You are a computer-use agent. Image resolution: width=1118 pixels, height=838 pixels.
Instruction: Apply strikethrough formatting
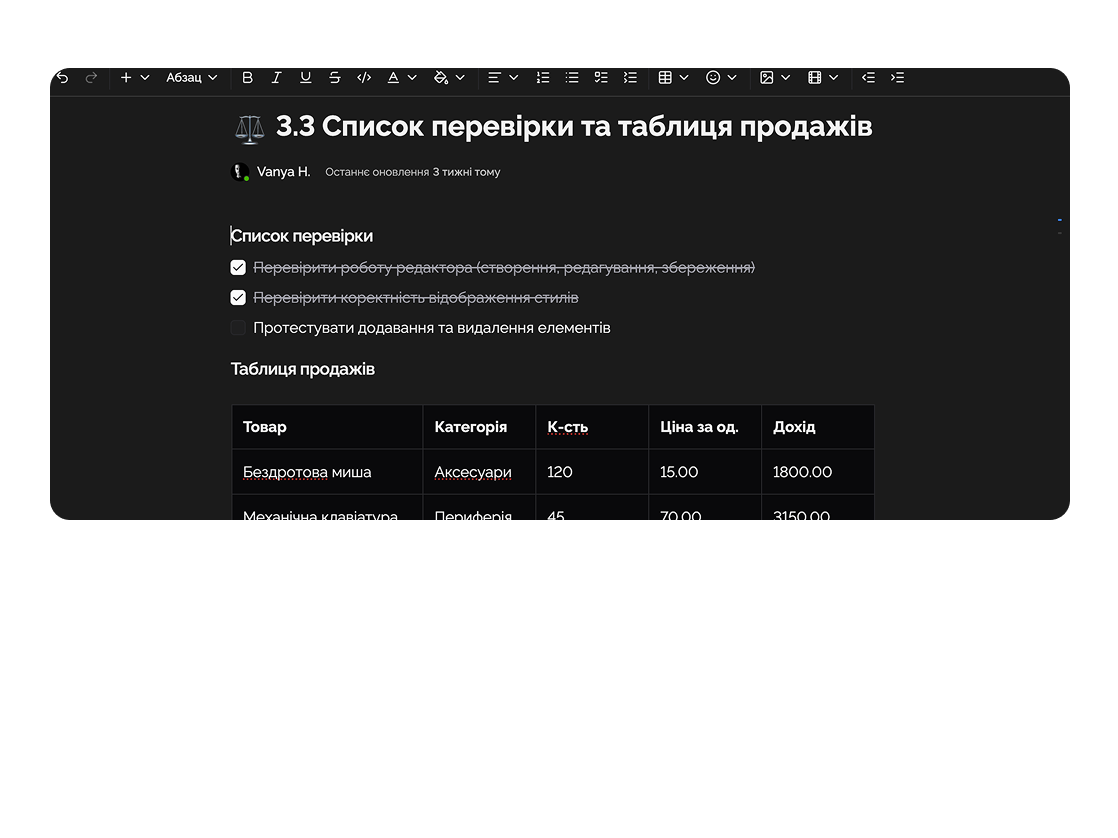pos(335,77)
